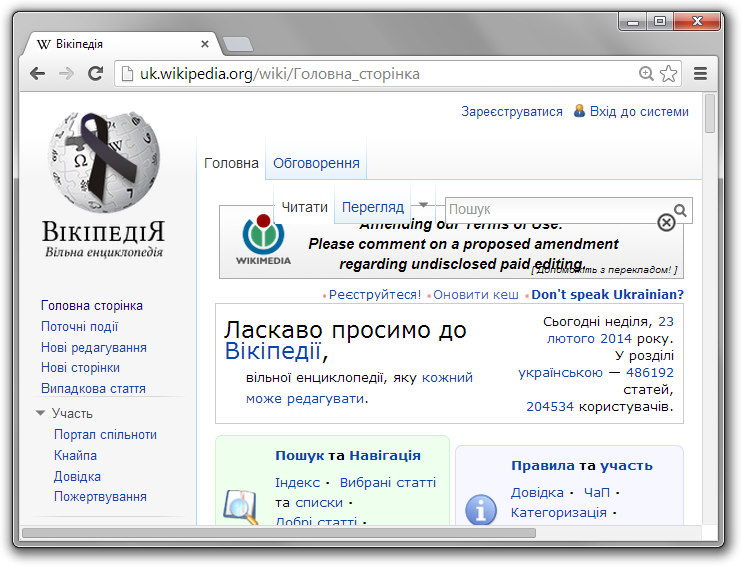
Task: Click the Wikipedia W favicon on the tab
Action: 43,44
